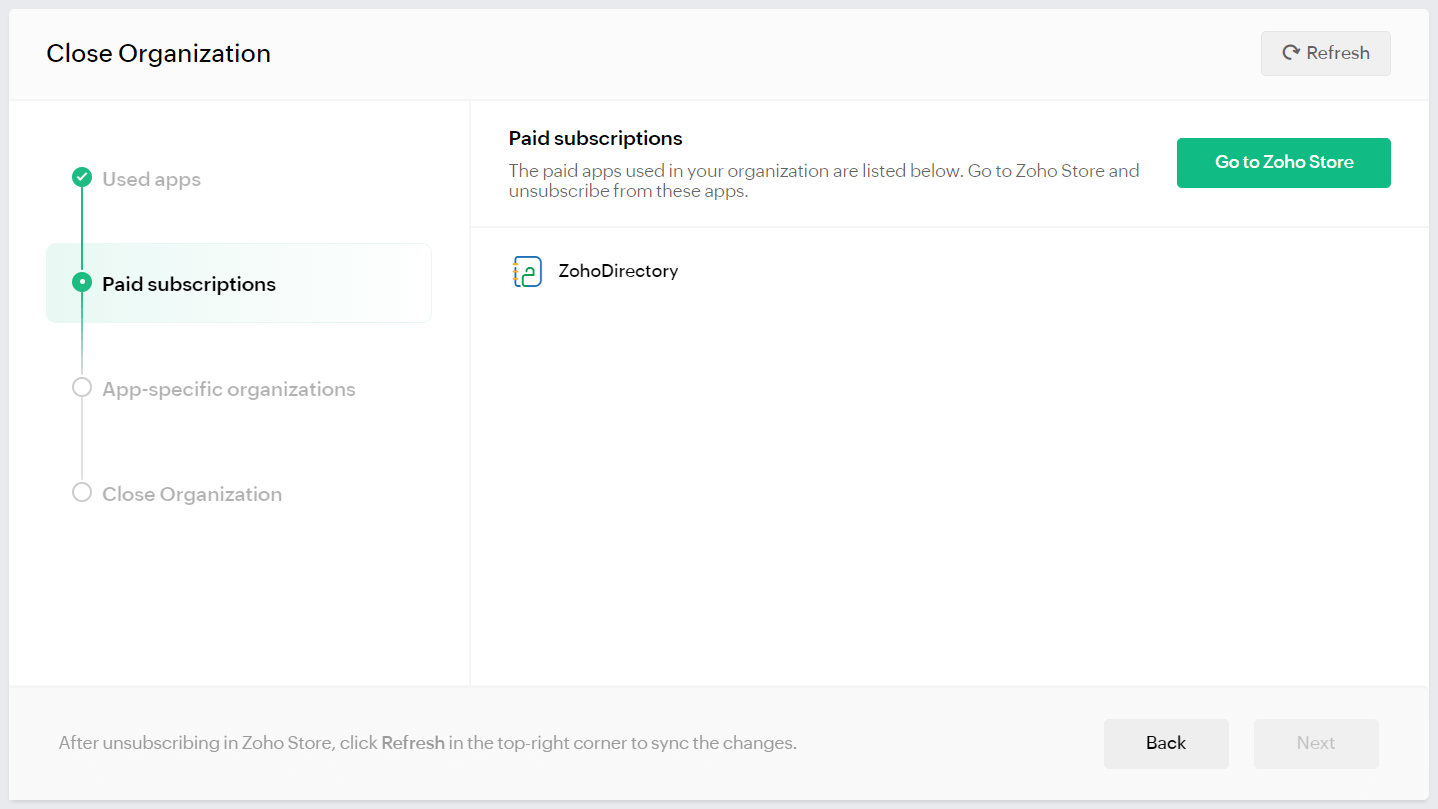Select the Paid subscriptions step label
This screenshot has width=1438, height=809.
(189, 284)
